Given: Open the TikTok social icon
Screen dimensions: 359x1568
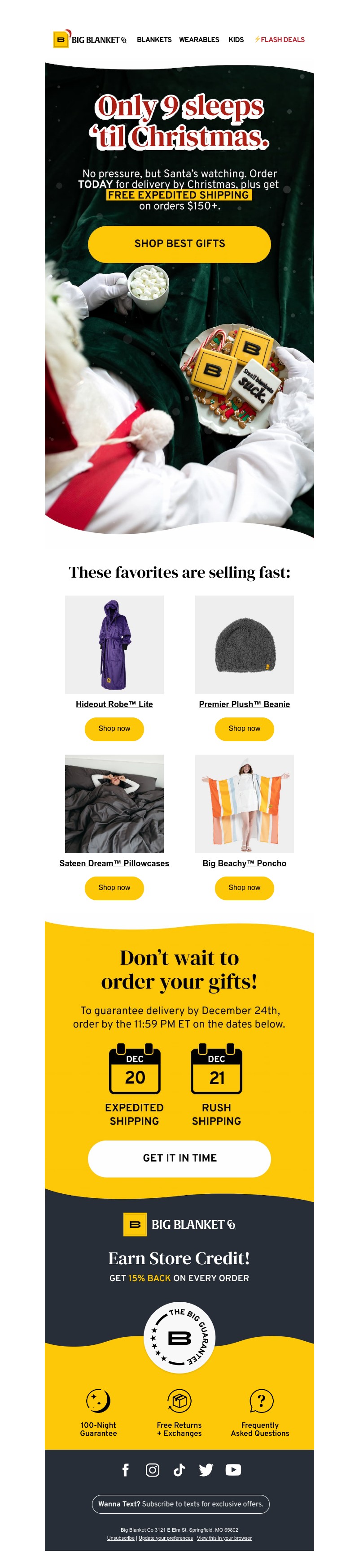Looking at the screenshot, I should [x=179, y=1469].
